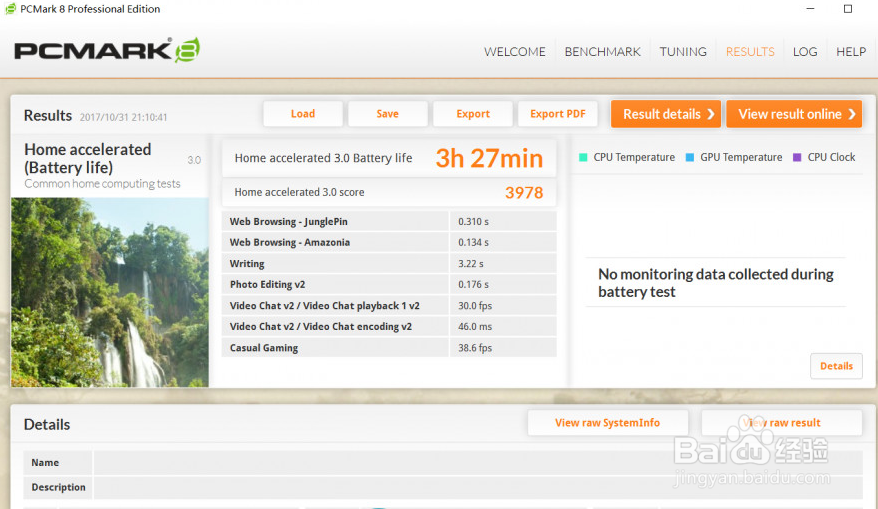Viewport: 878px width, 509px height.
Task: Click the CPU Clock purple swatch
Action: click(x=797, y=157)
